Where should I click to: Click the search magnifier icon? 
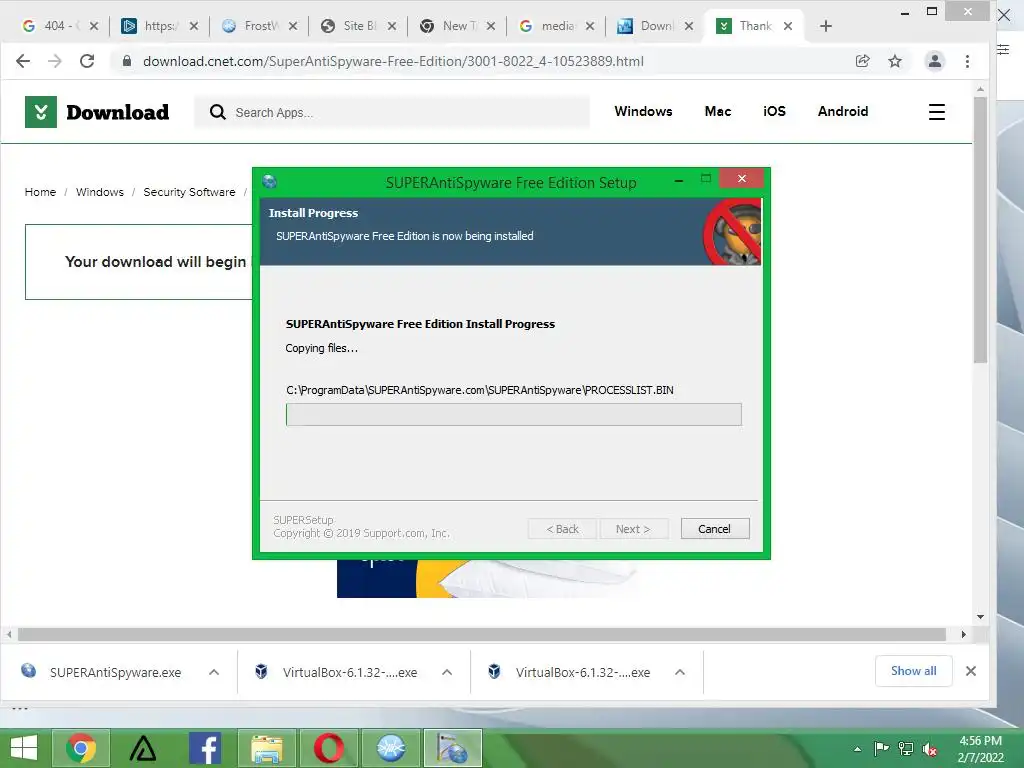(217, 112)
